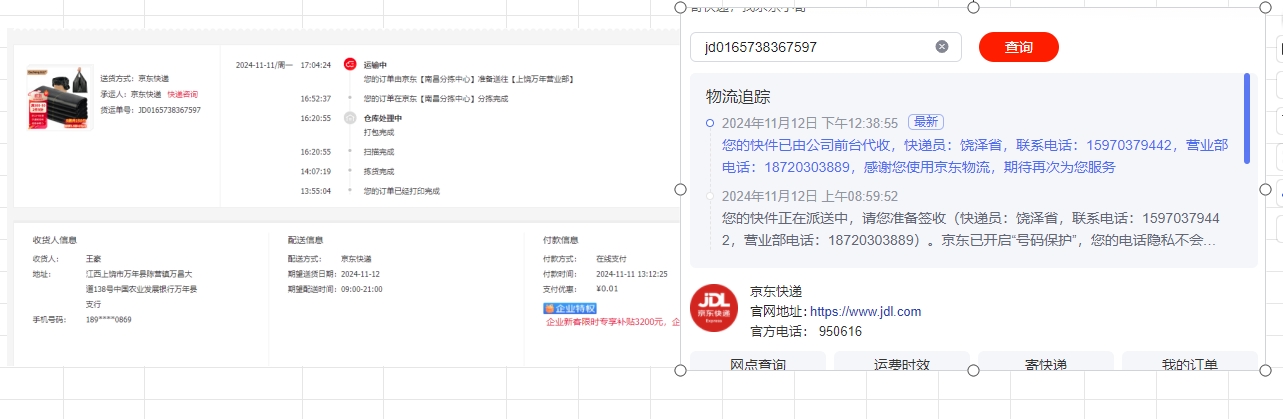
Task: Click the 在线支付 payment method value
Action: (610, 259)
